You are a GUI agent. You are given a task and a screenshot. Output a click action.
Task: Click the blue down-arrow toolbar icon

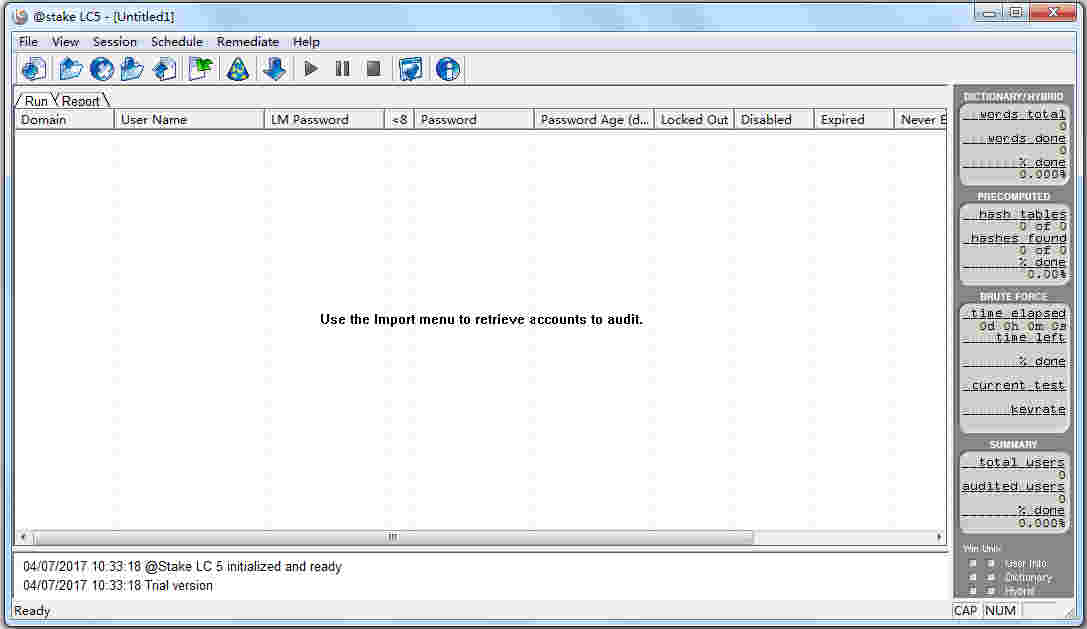[275, 69]
